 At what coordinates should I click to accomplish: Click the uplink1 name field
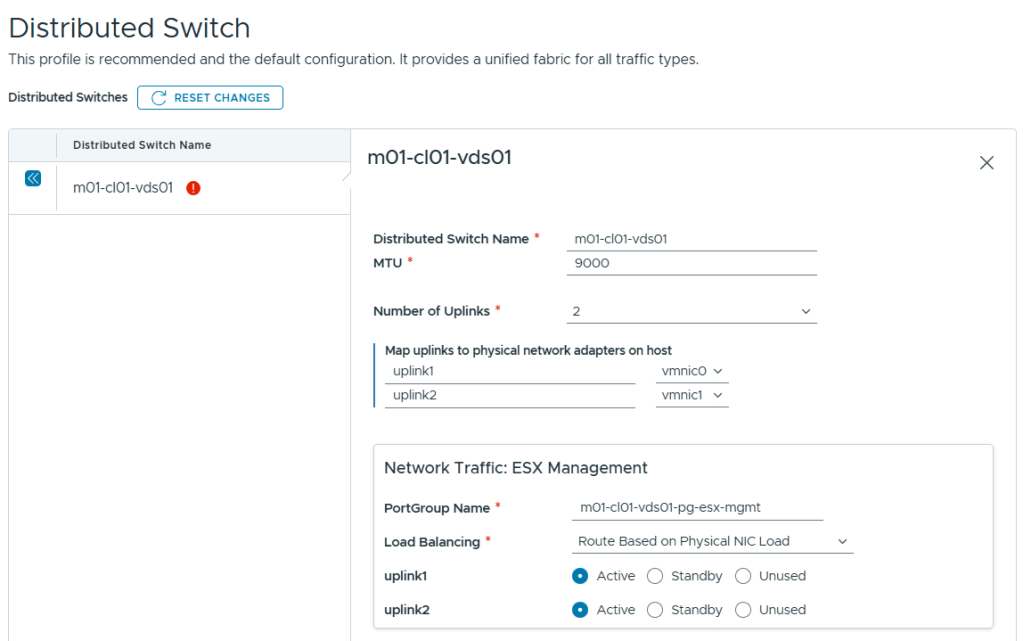[x=510, y=371]
